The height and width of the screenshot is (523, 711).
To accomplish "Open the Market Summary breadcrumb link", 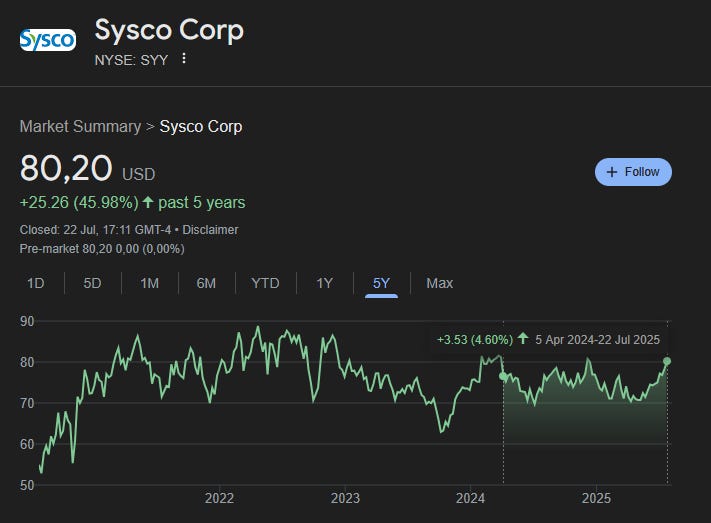I will 80,126.
